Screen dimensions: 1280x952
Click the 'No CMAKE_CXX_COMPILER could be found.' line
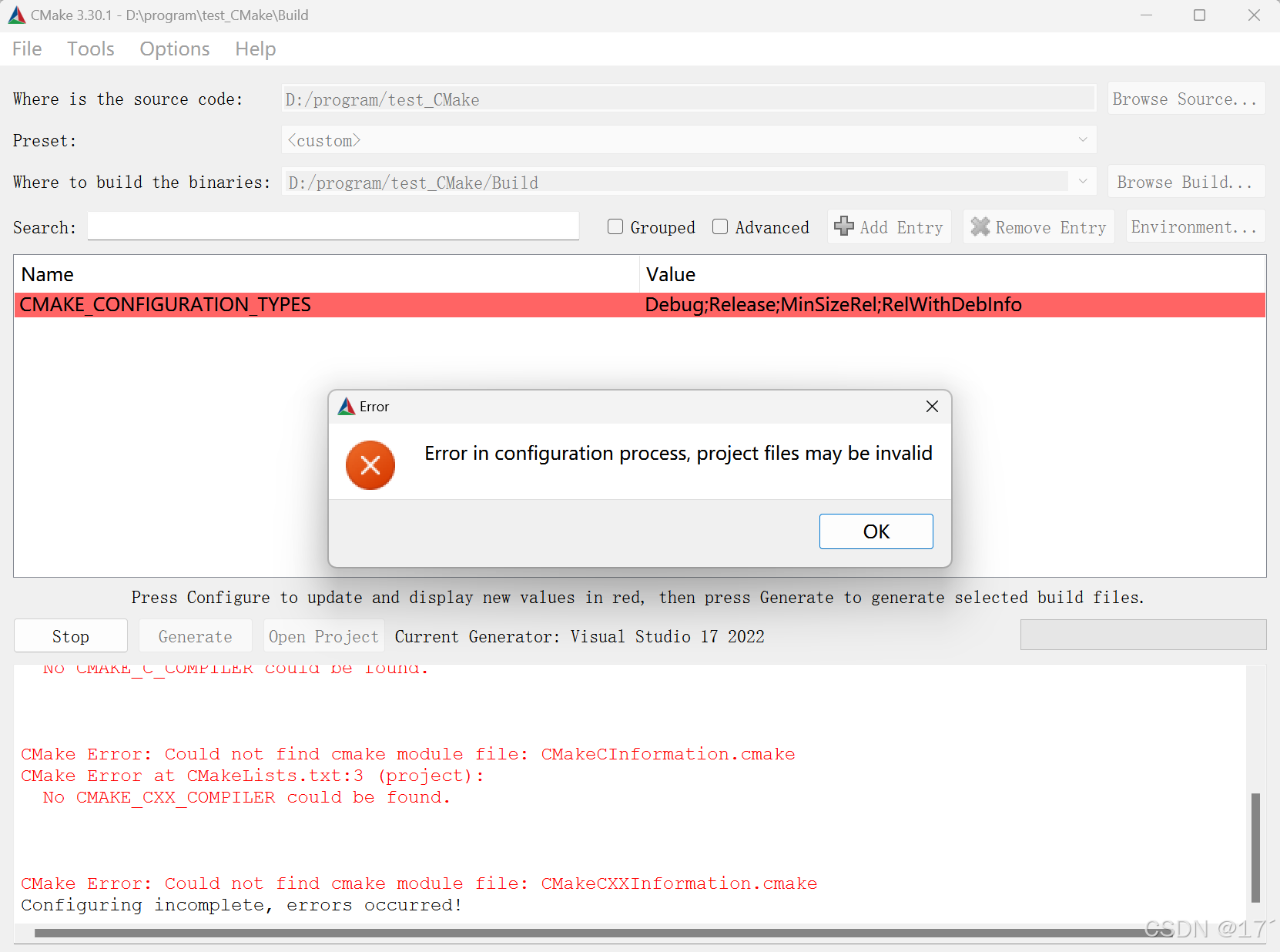(x=246, y=797)
